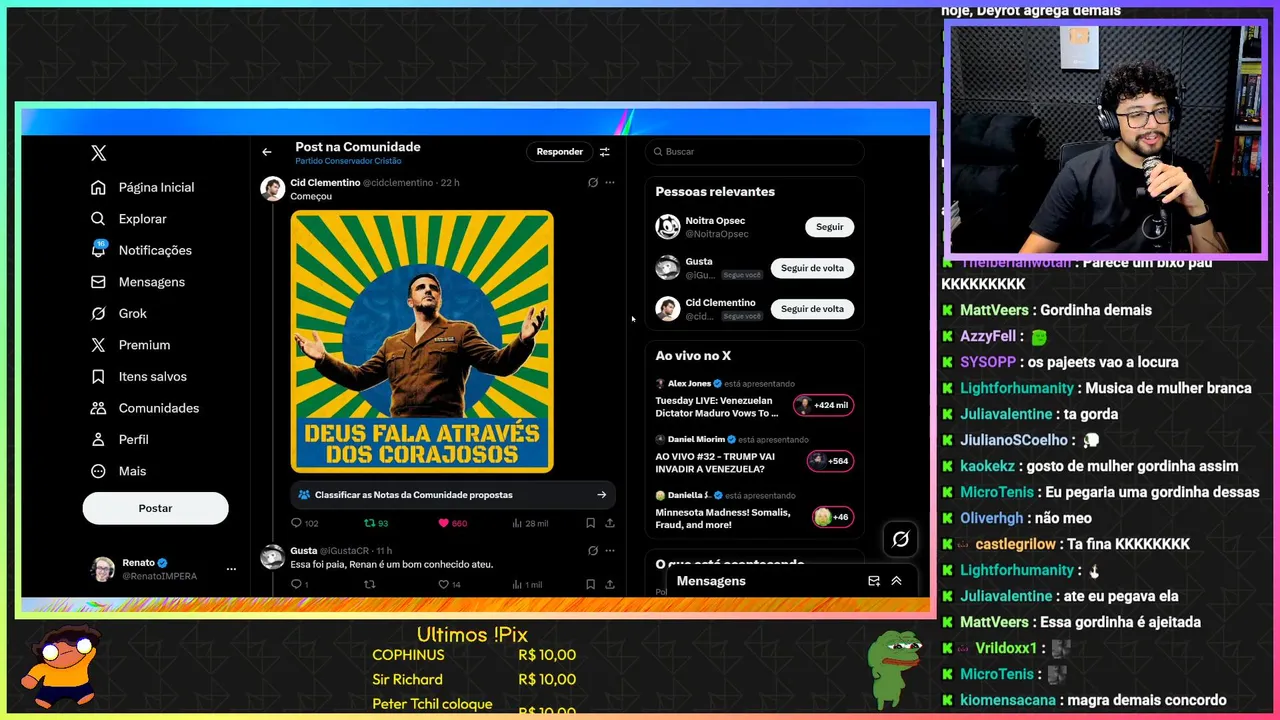The image size is (1280, 720).
Task: Open the Comunidades page
Action: point(144,408)
